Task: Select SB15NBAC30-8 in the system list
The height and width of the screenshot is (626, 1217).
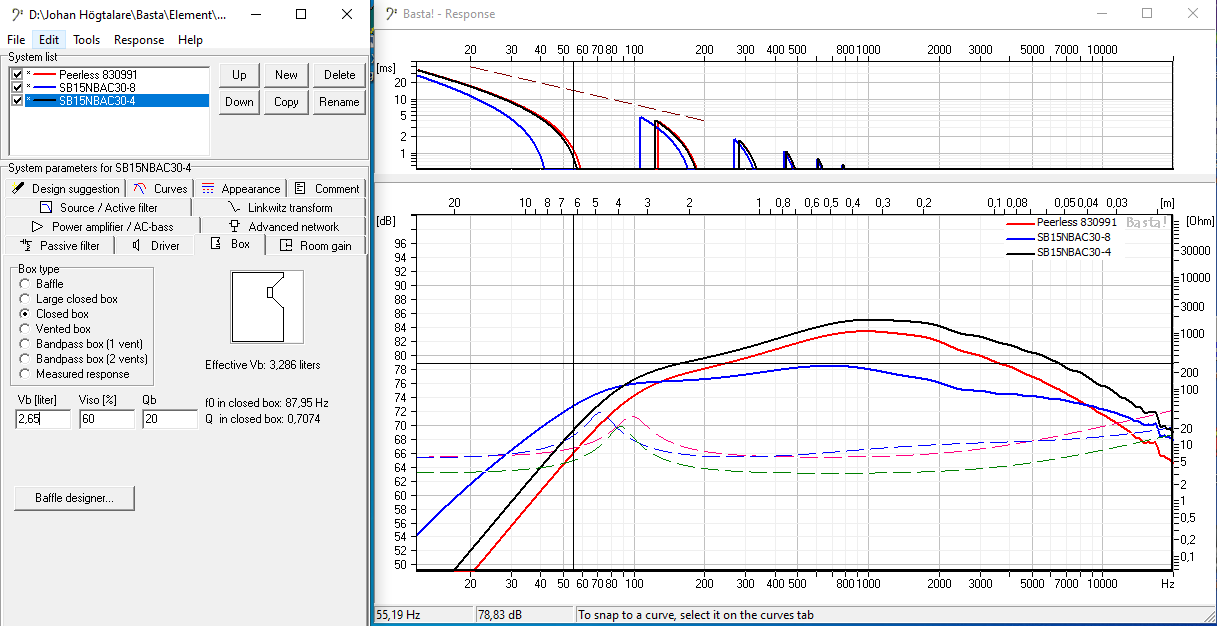Action: click(x=97, y=88)
